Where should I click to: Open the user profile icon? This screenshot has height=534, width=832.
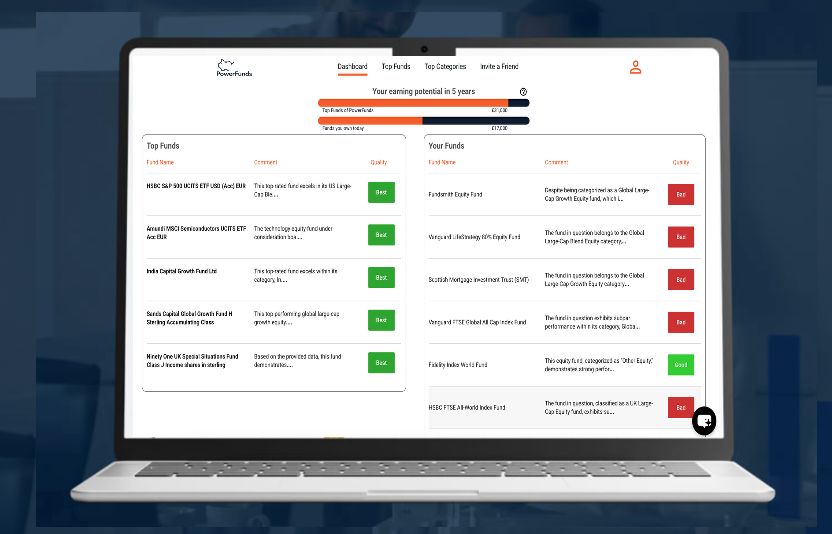click(635, 67)
